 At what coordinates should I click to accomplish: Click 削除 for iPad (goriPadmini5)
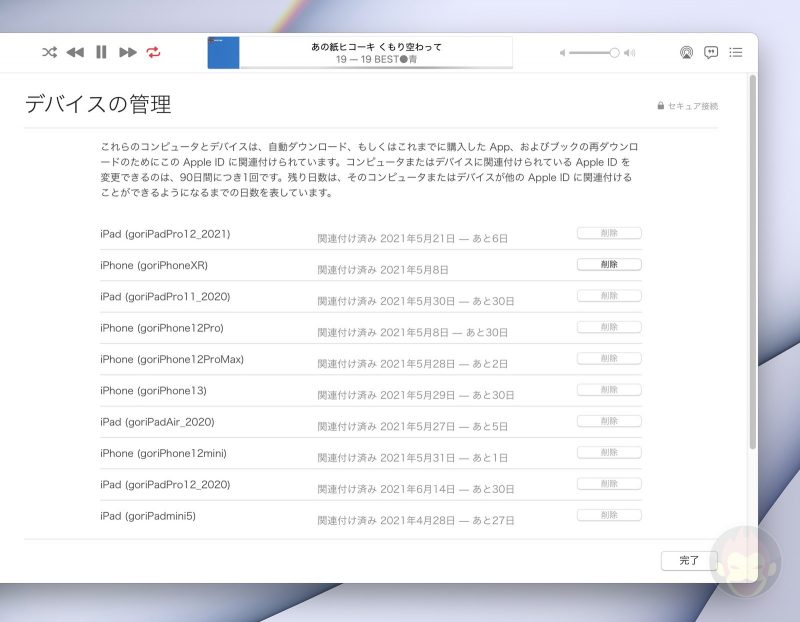(609, 516)
